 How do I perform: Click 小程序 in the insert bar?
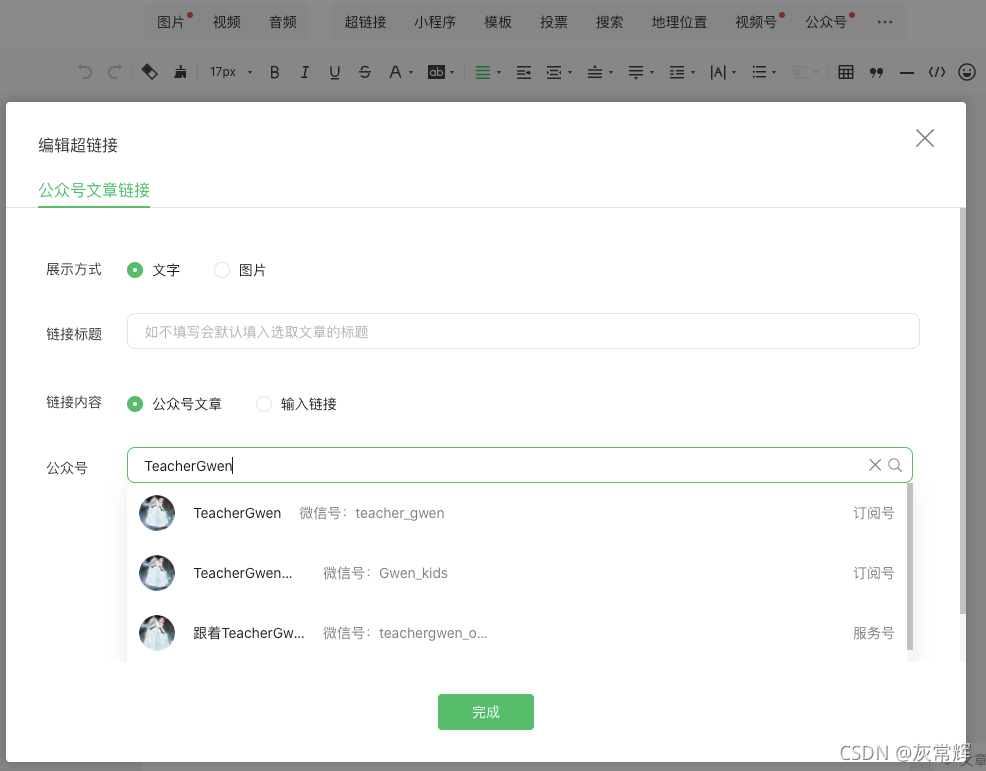(435, 22)
